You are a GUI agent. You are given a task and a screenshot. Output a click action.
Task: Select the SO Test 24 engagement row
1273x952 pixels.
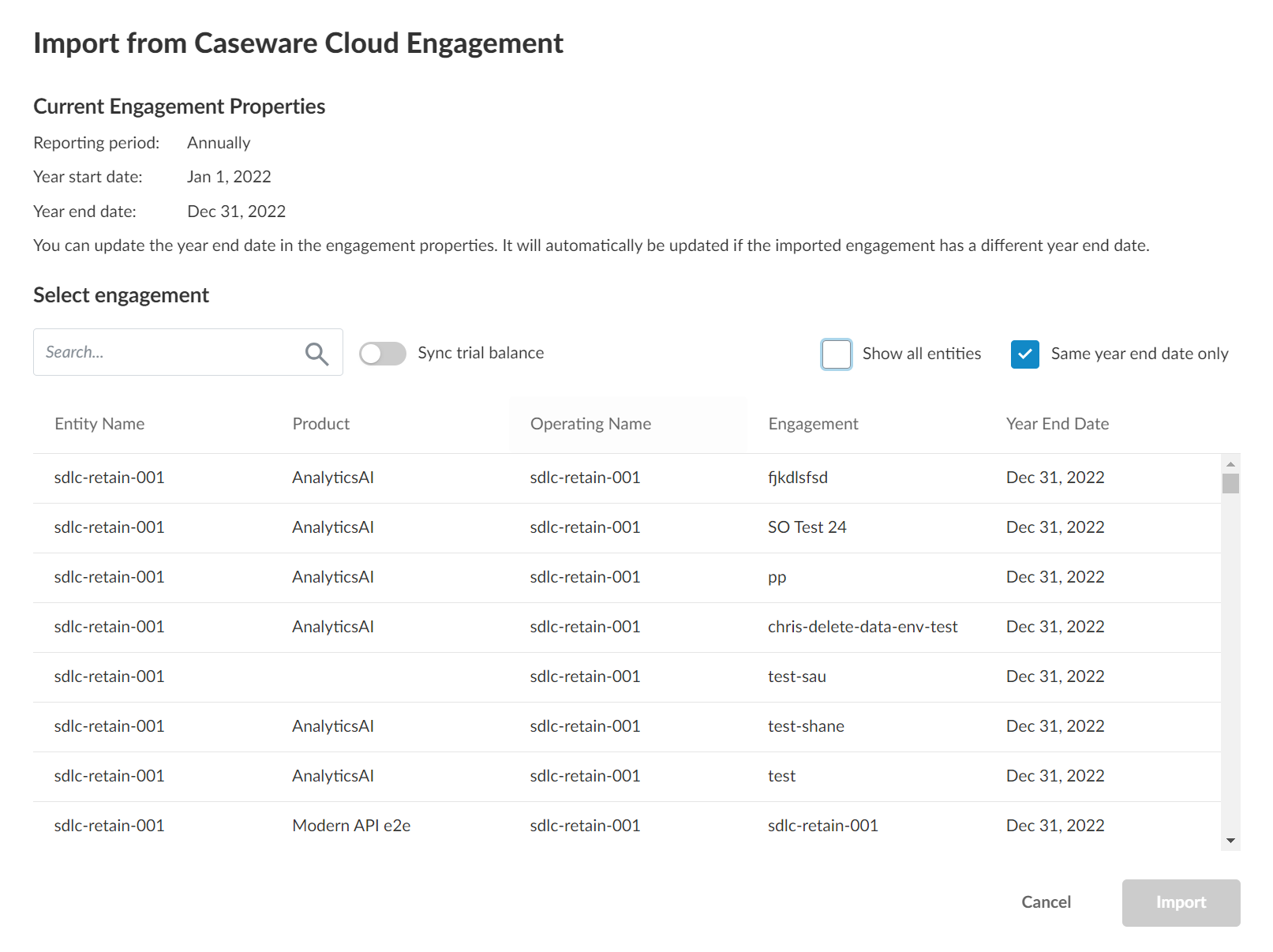pos(552,527)
